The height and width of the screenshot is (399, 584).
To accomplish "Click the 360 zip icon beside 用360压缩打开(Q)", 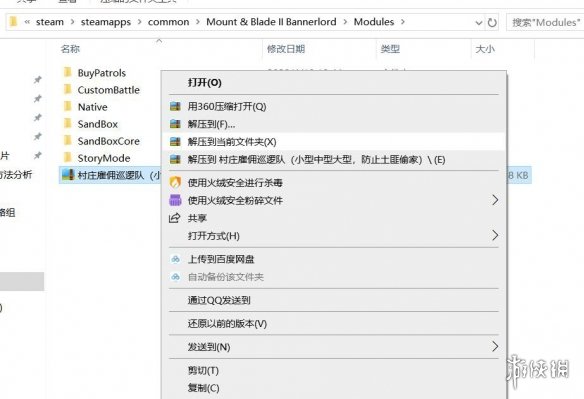I will tap(175, 107).
